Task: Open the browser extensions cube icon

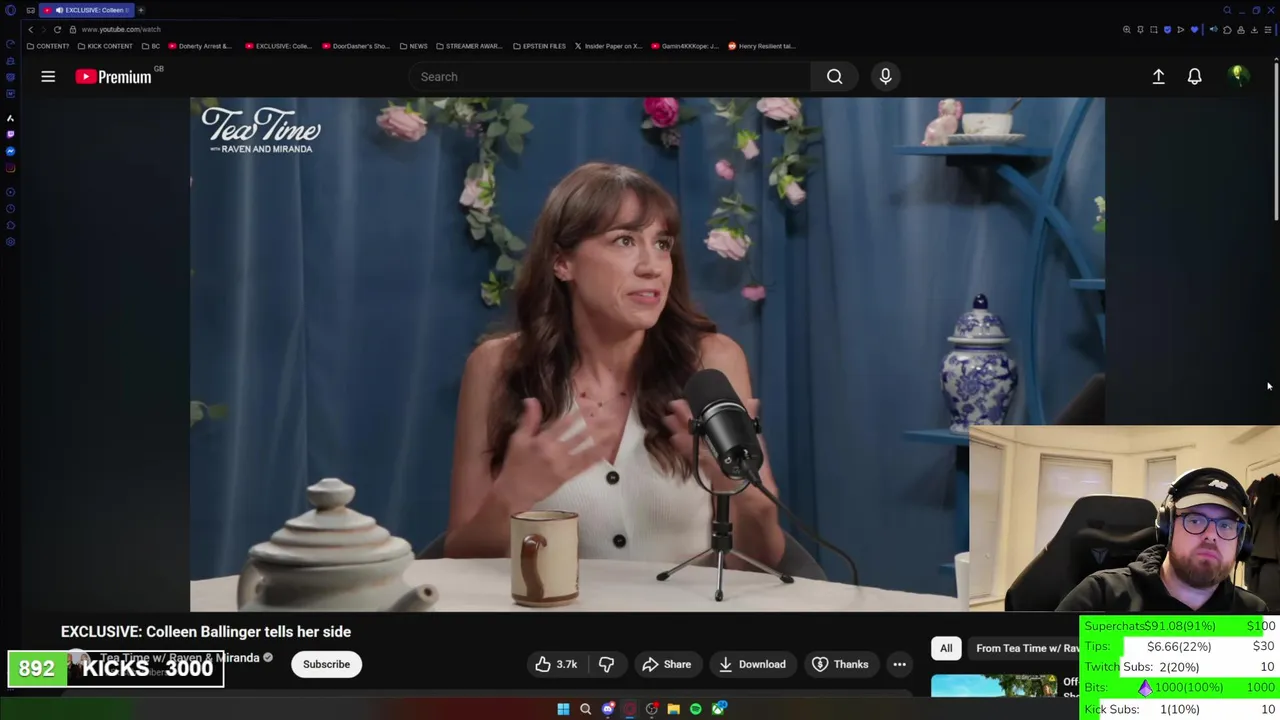Action: coord(1227,30)
